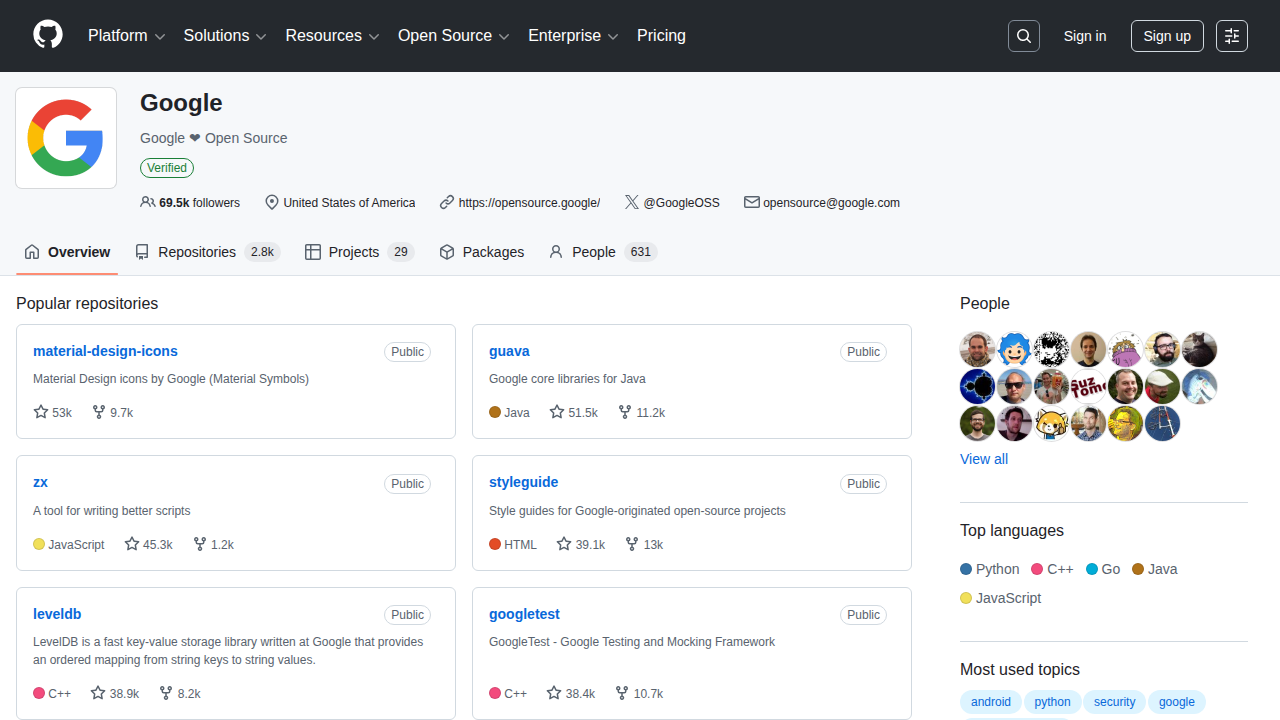
Task: Click the fork icon showing 11.2k on guava
Action: pyautogui.click(x=624, y=411)
